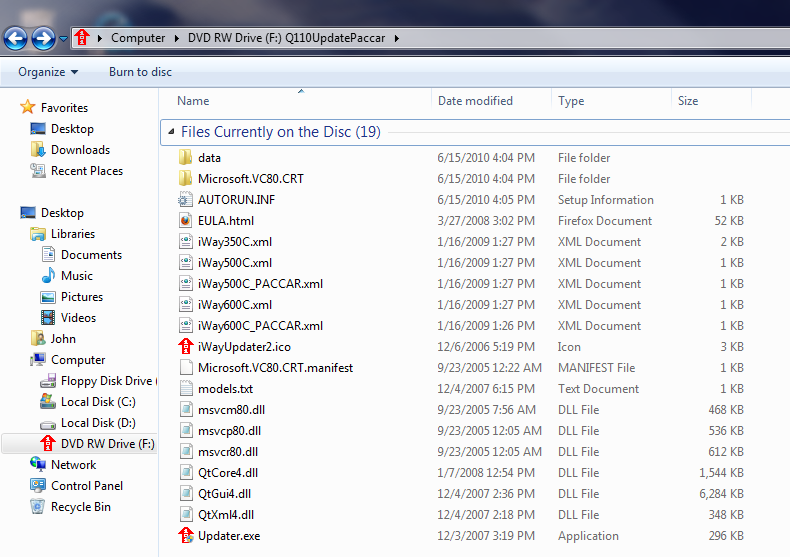This screenshot has width=790, height=557.
Task: Select the iWayUpdater2.ico red icon
Action: 186,346
